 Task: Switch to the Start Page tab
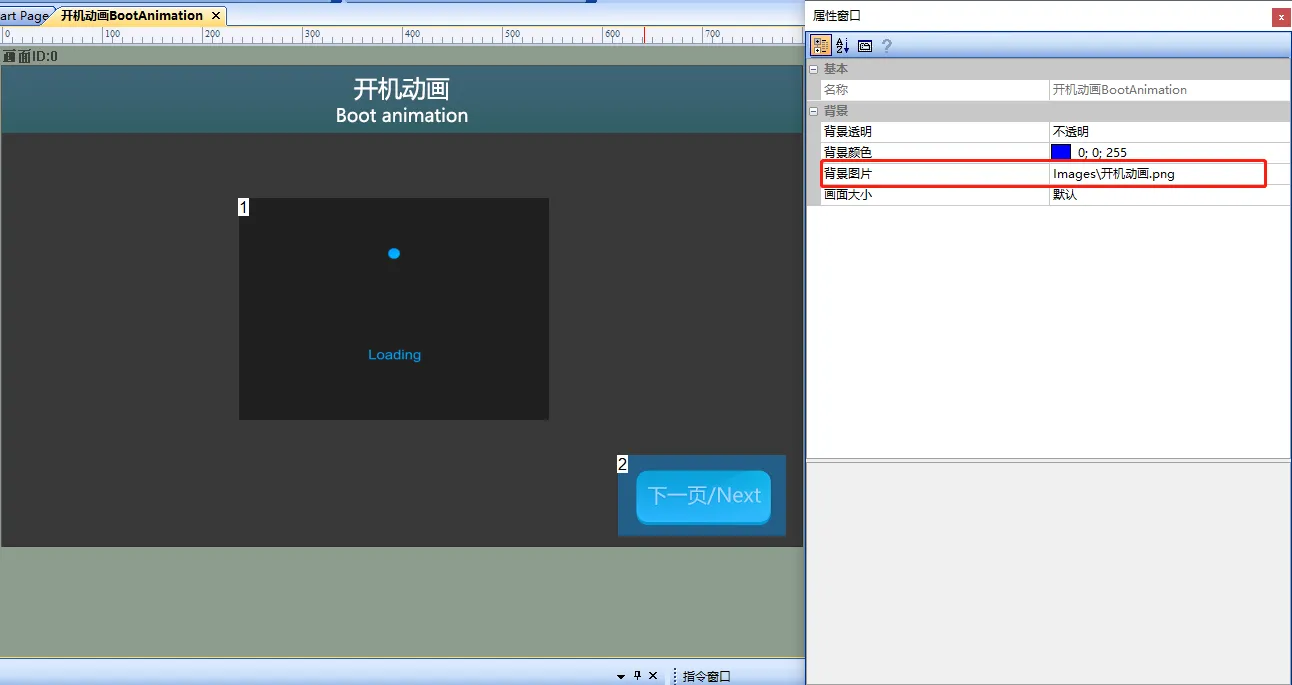(24, 16)
